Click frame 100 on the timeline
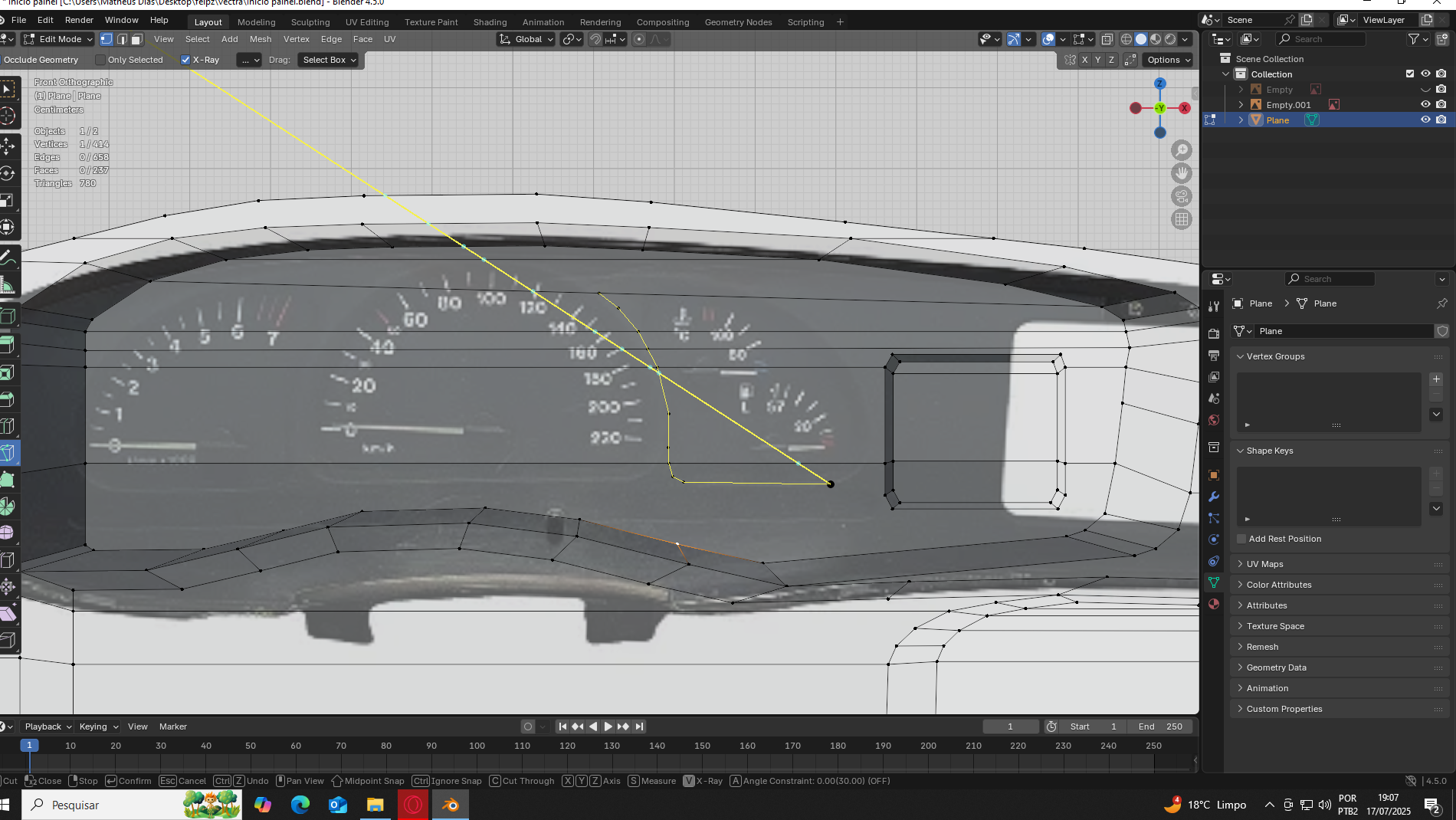The width and height of the screenshot is (1456, 820). click(477, 746)
